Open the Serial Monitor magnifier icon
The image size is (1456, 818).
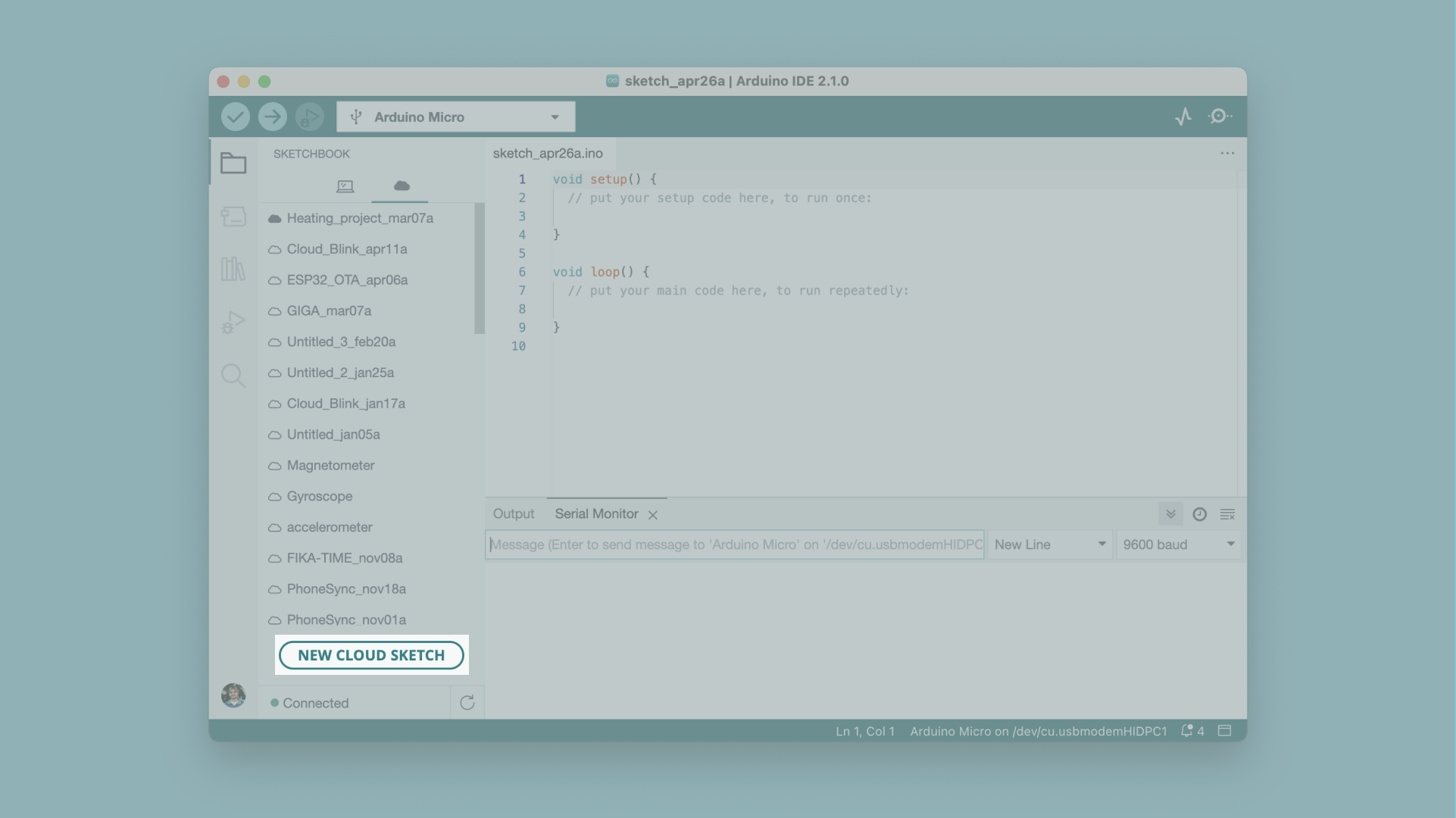(1219, 117)
